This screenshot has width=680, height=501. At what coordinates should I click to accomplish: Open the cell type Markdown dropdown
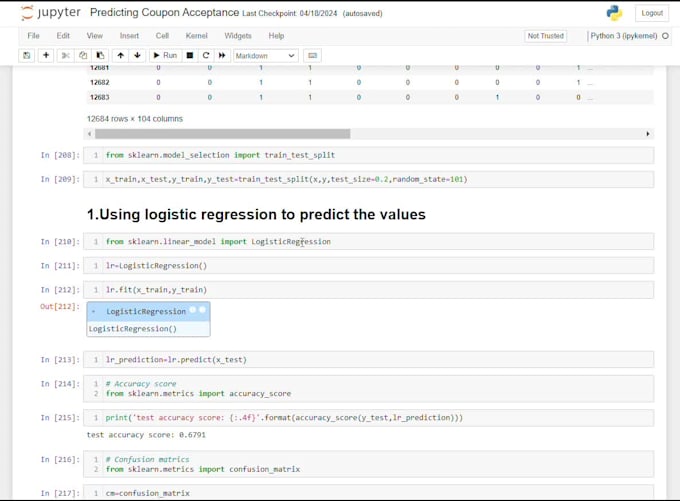point(265,56)
